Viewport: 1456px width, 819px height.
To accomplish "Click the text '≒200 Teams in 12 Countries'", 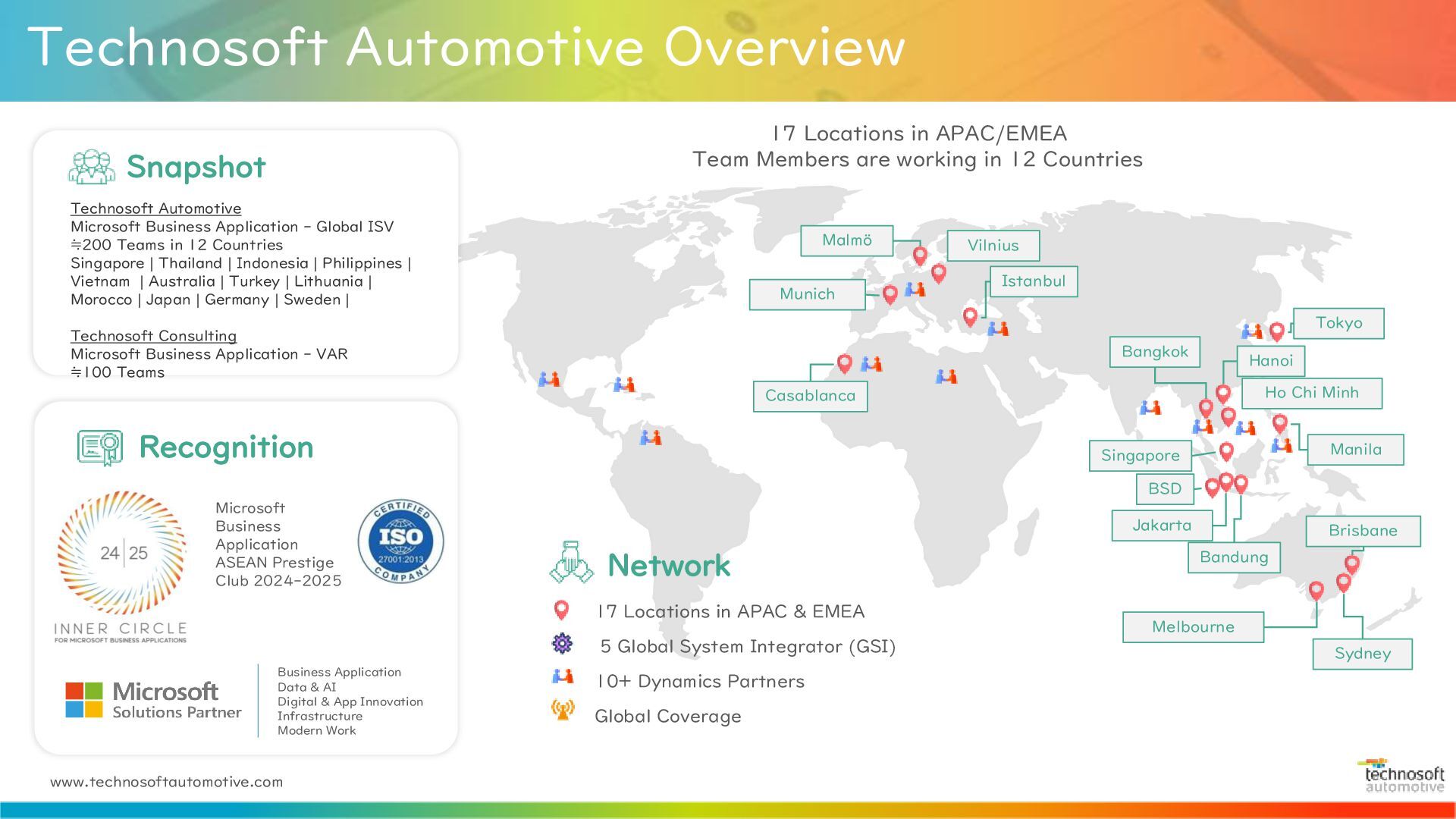I will click(x=177, y=245).
